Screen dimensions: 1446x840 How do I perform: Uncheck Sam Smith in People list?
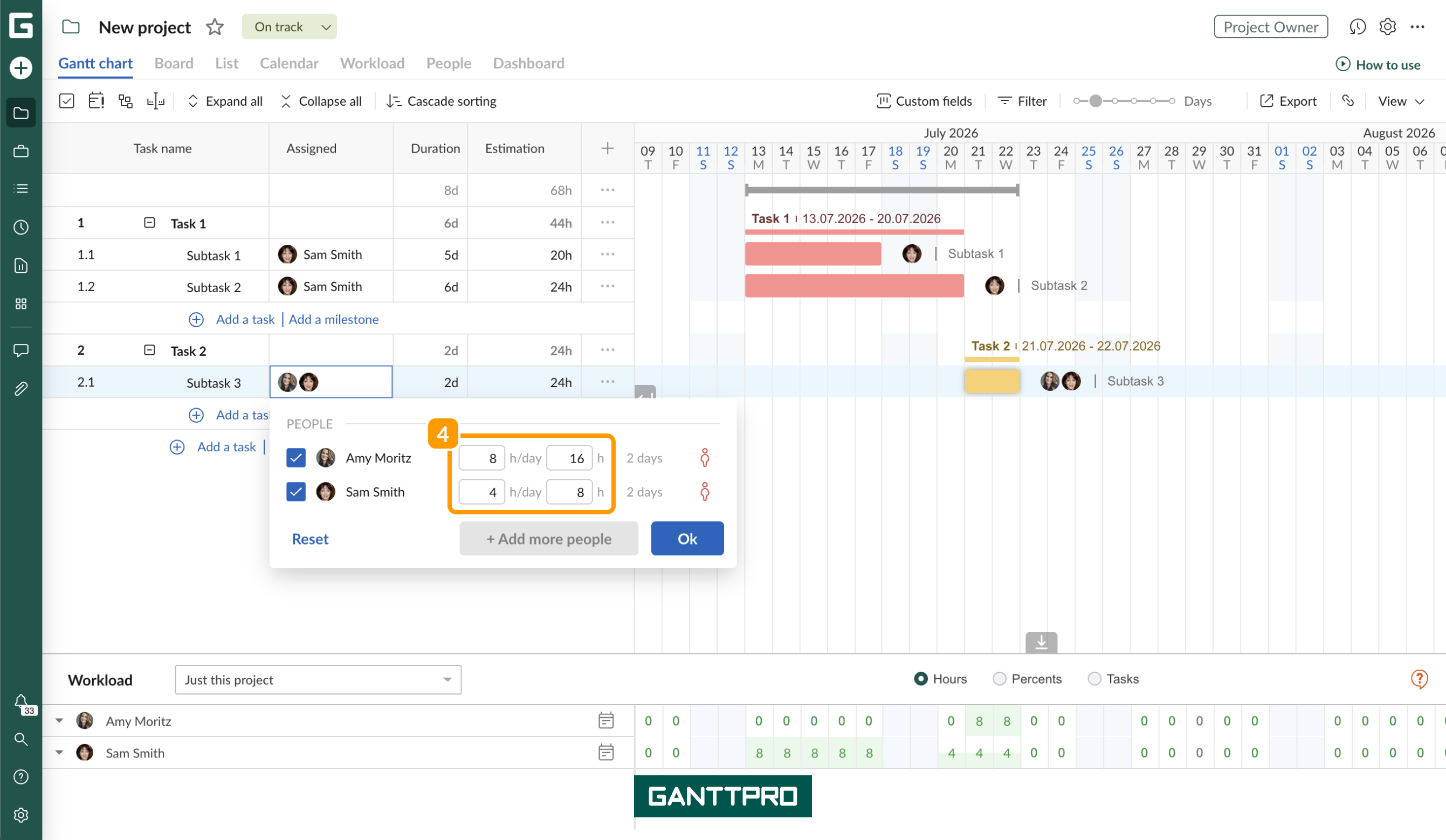coord(296,492)
